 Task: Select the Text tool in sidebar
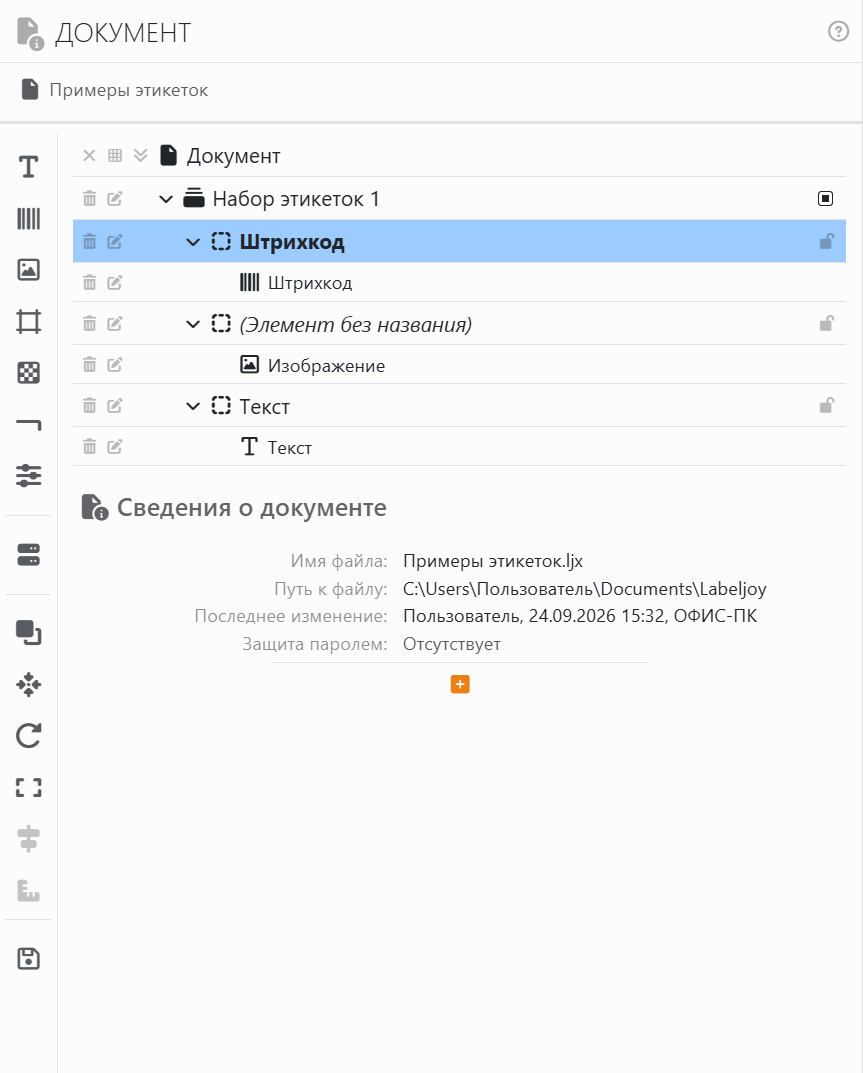click(28, 167)
